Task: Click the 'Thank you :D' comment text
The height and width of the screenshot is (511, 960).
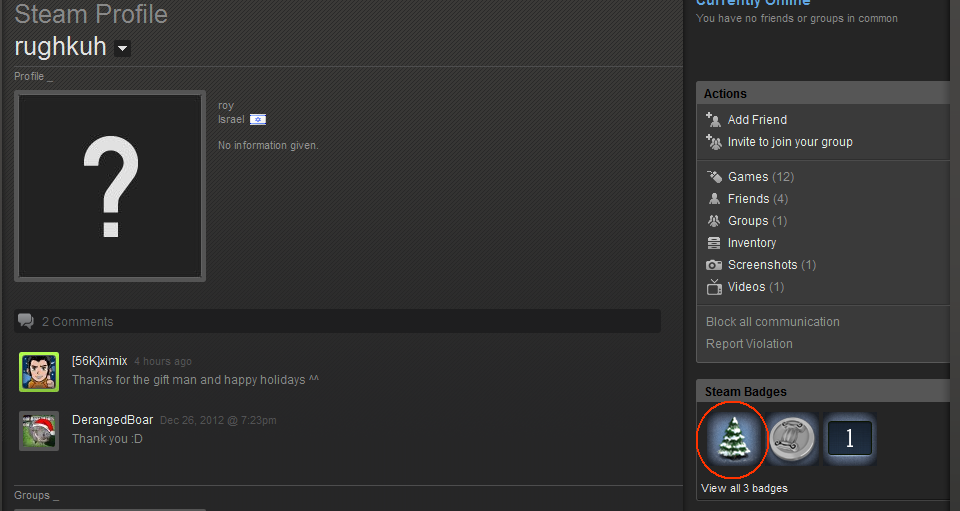Action: pos(107,439)
